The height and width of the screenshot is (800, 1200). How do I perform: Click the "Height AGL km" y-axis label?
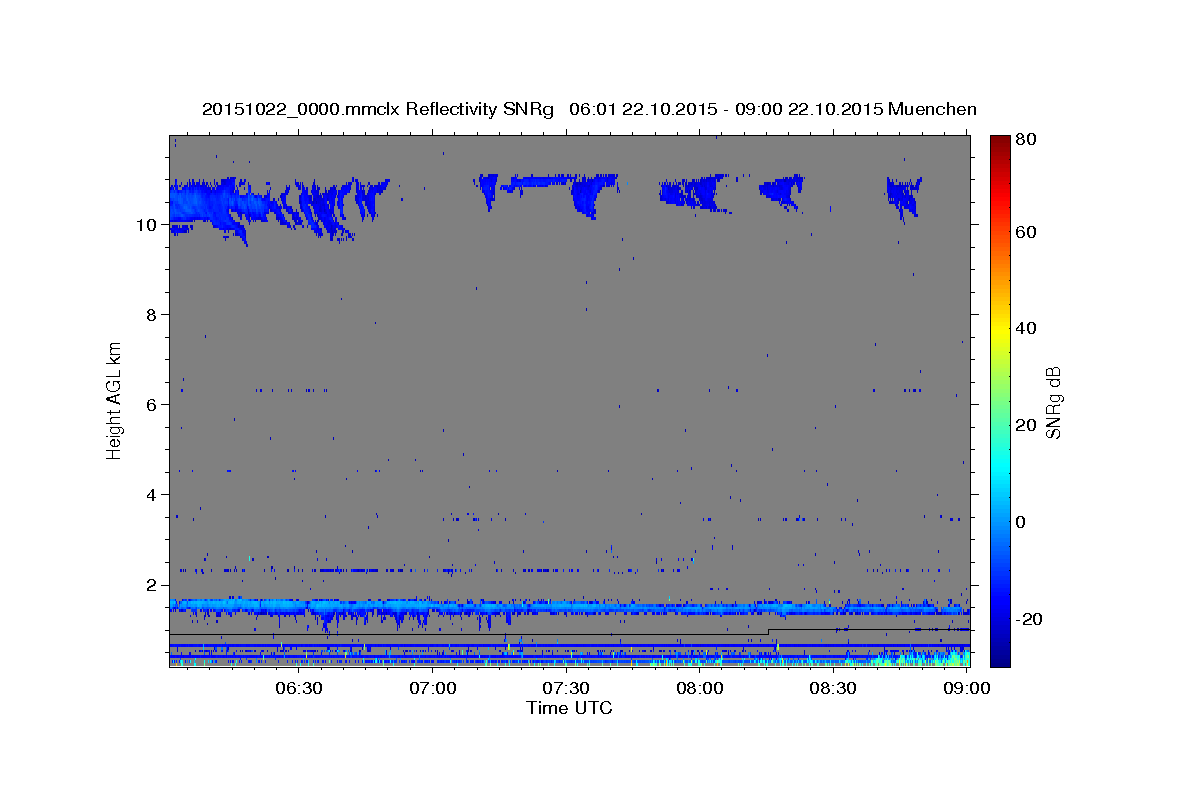tap(115, 400)
